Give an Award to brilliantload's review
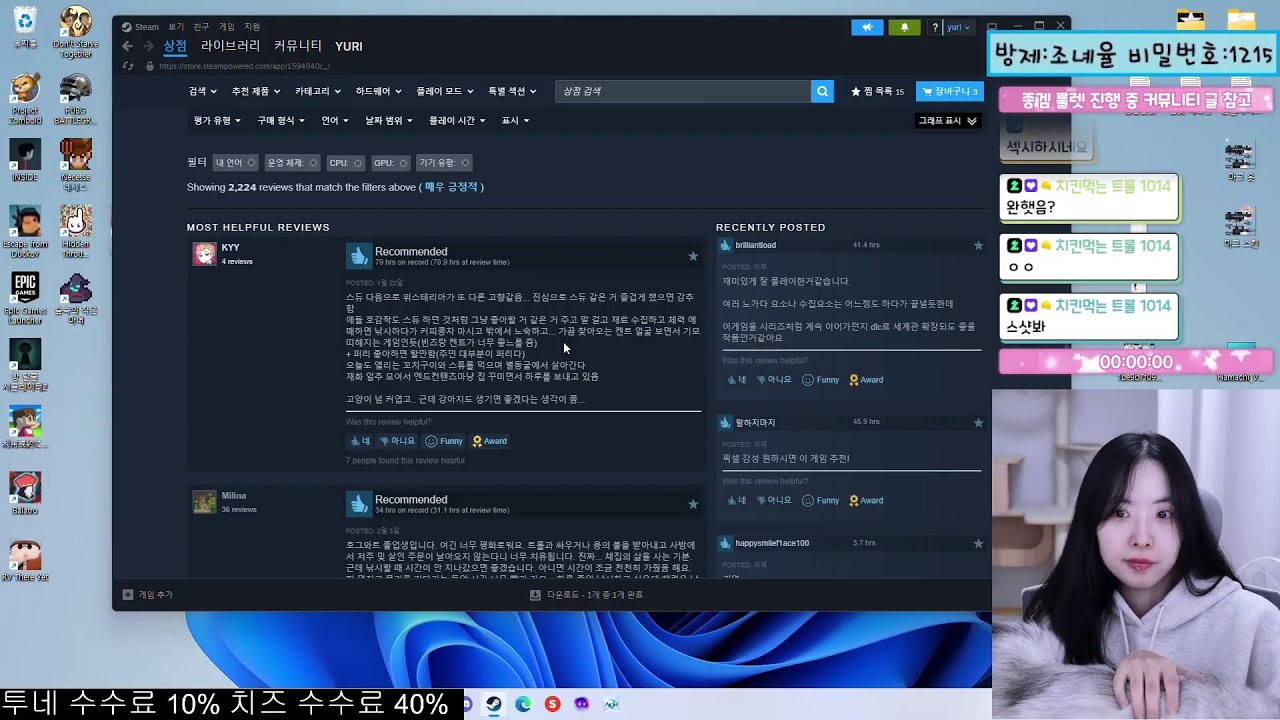The width and height of the screenshot is (1280, 720). (866, 380)
